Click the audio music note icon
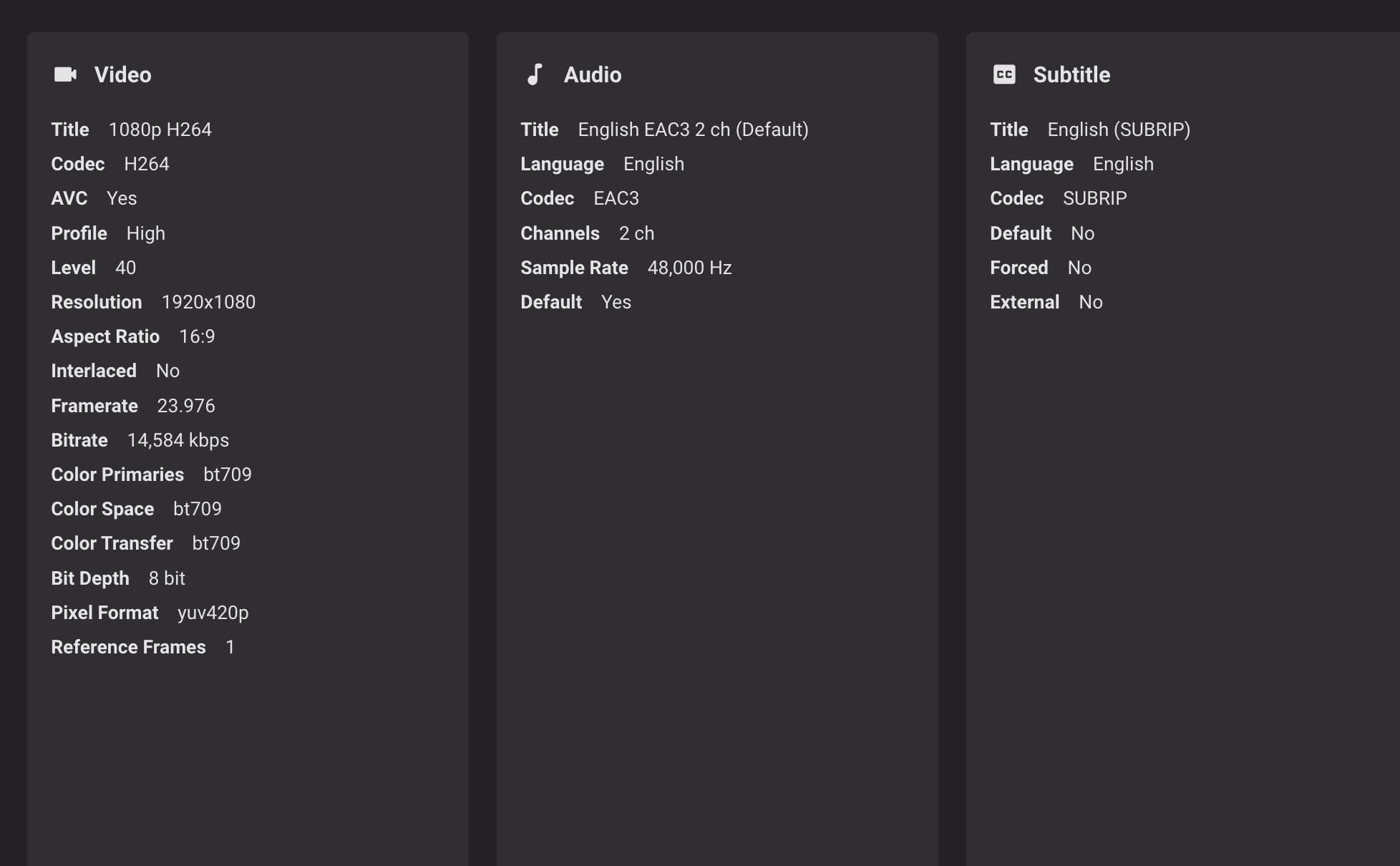Viewport: 1400px width, 866px height. pyautogui.click(x=535, y=74)
